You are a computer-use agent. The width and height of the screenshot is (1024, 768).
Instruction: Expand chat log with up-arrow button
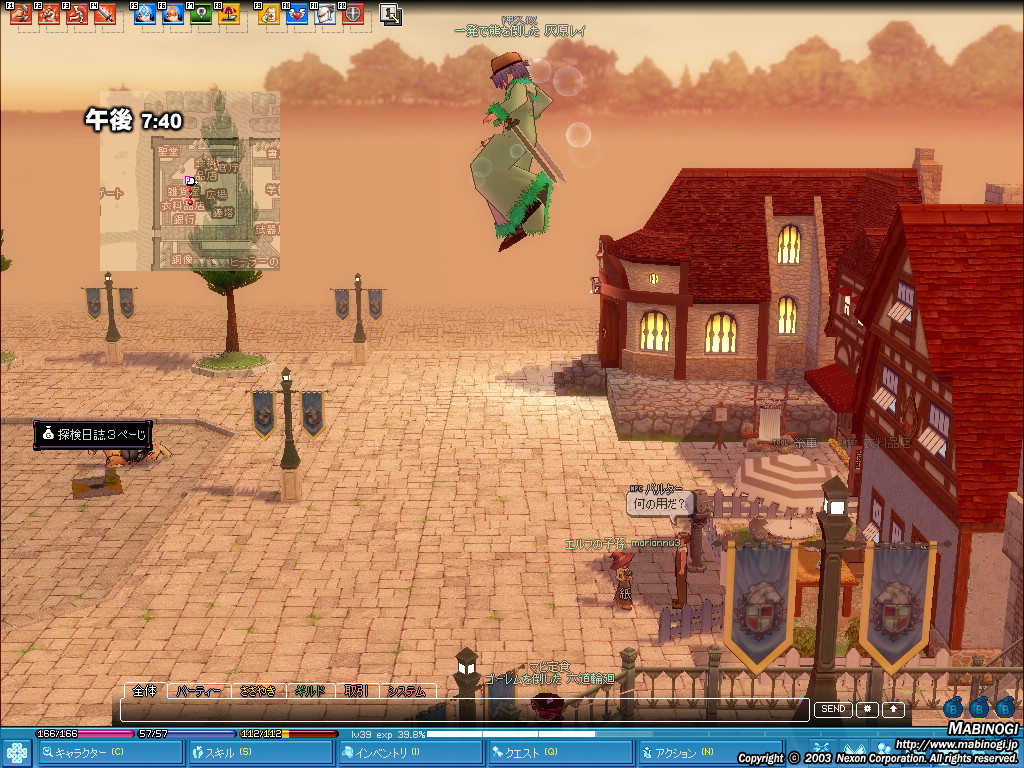pos(893,709)
